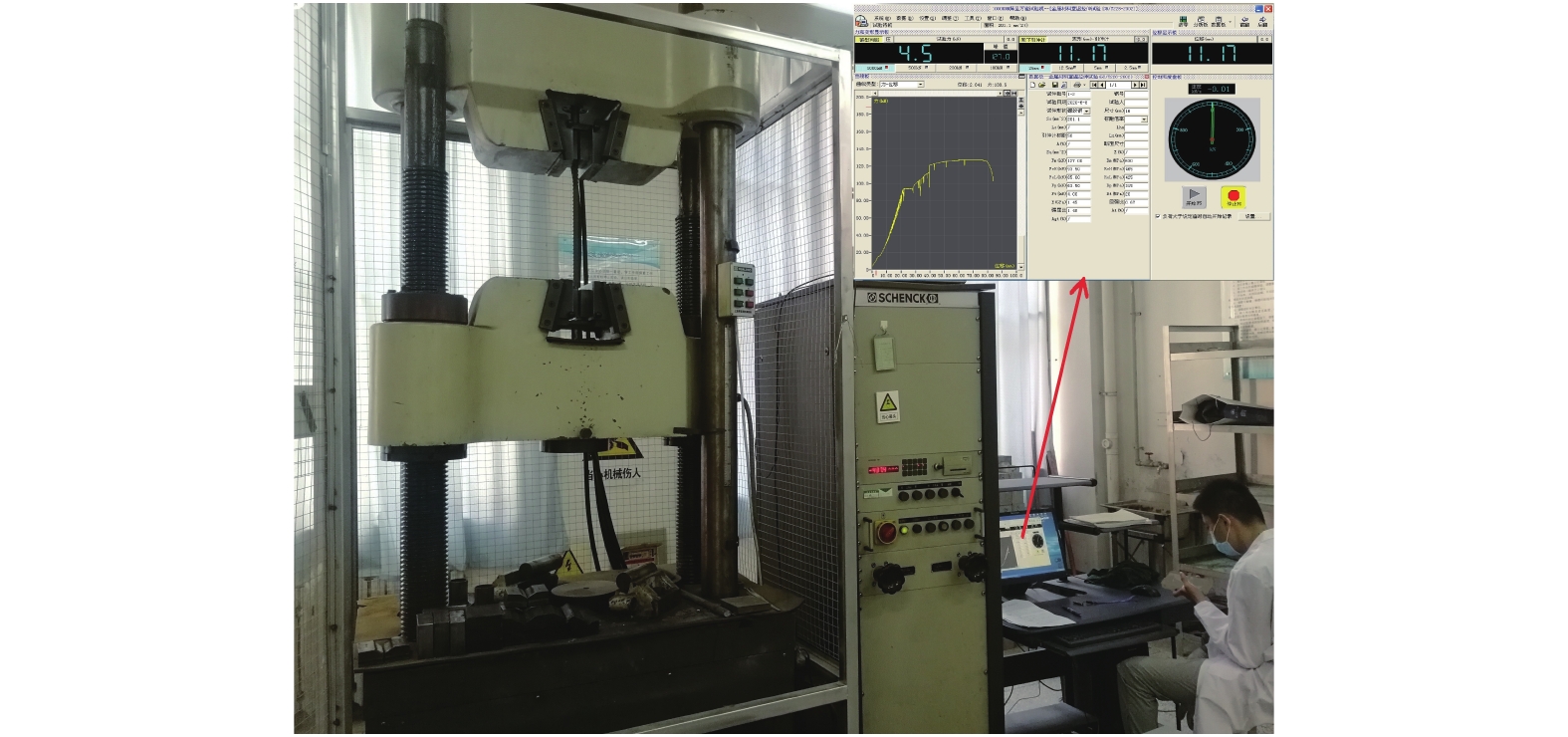Open the dropdown arrow beside the printer icon

click(1085, 86)
